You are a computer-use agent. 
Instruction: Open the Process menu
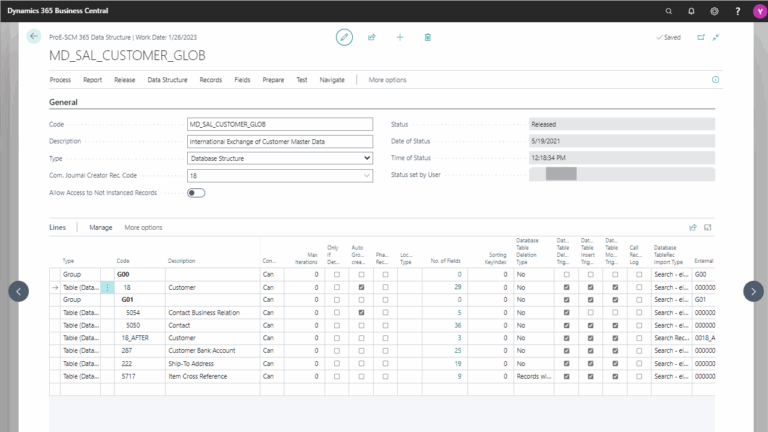click(60, 80)
